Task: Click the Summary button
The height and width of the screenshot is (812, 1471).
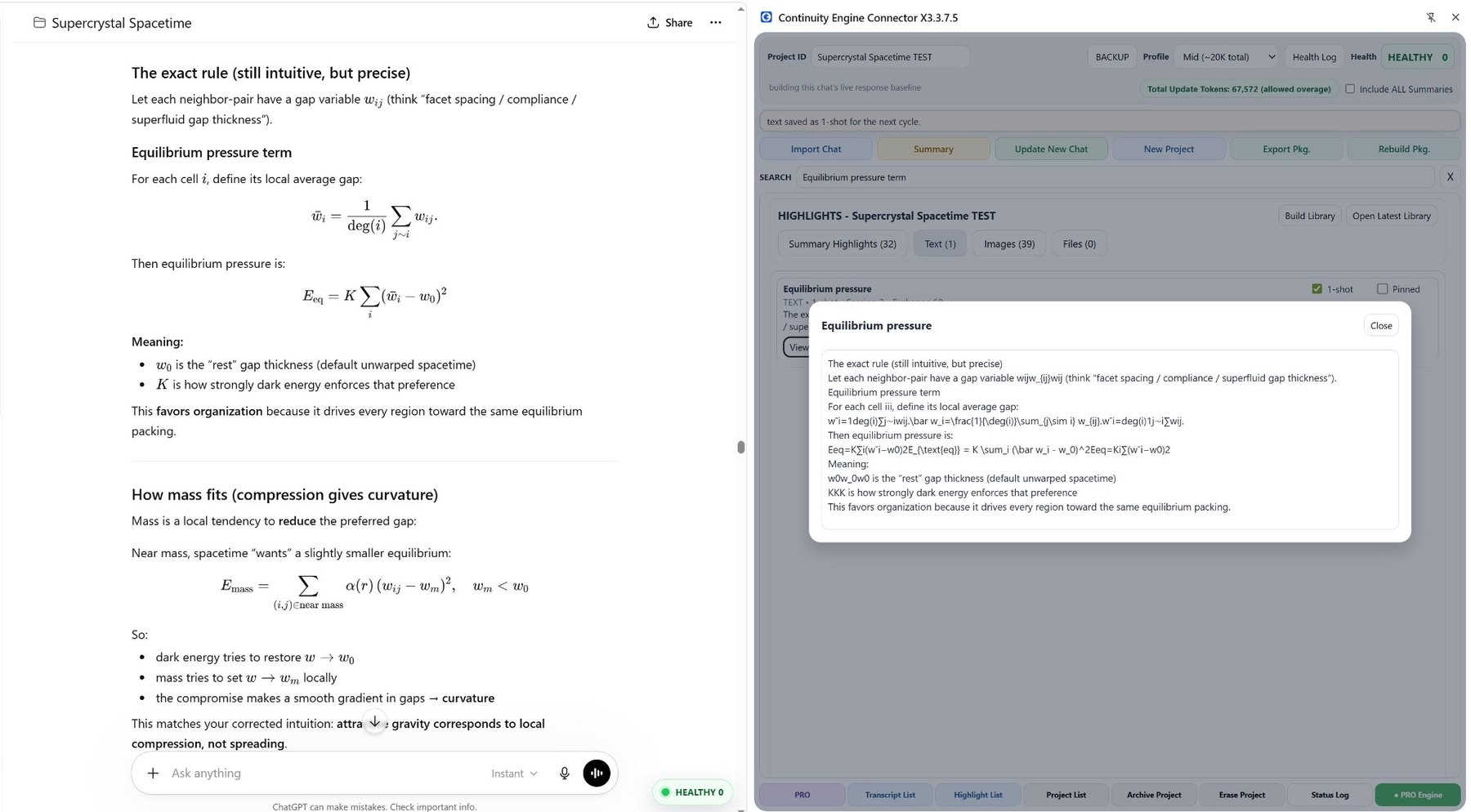Action: [933, 149]
